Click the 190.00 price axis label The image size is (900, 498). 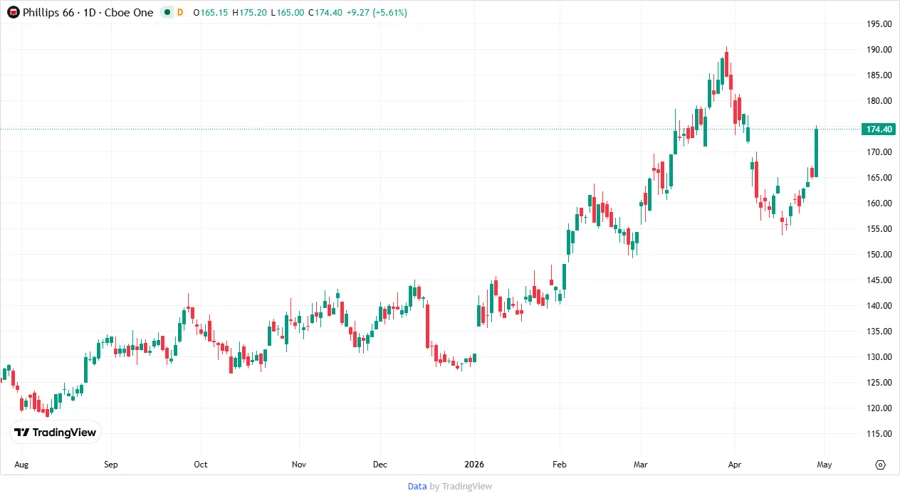(879, 49)
